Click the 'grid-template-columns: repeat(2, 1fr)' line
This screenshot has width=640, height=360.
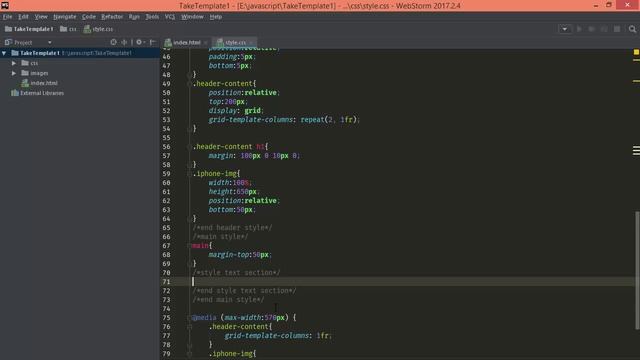click(284, 120)
